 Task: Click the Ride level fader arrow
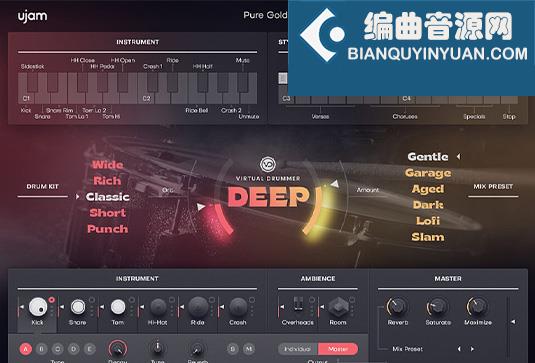tap(182, 307)
